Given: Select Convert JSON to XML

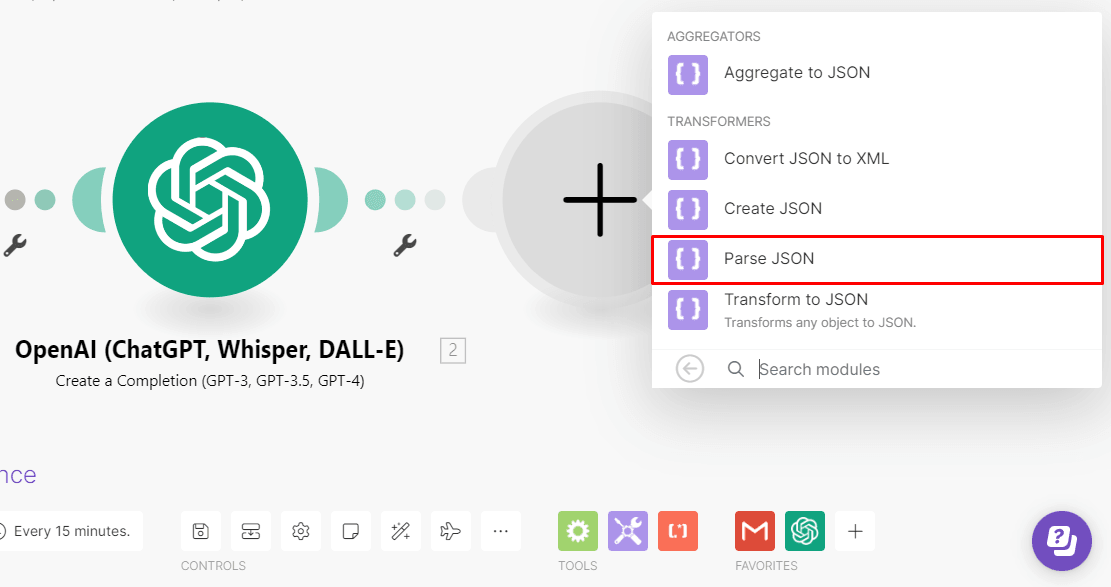Looking at the screenshot, I should click(x=877, y=160).
